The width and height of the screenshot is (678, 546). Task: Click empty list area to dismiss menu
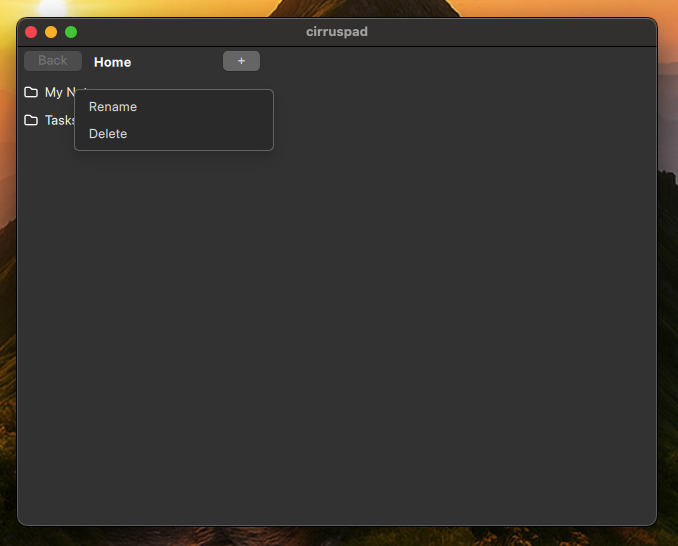[x=400, y=300]
